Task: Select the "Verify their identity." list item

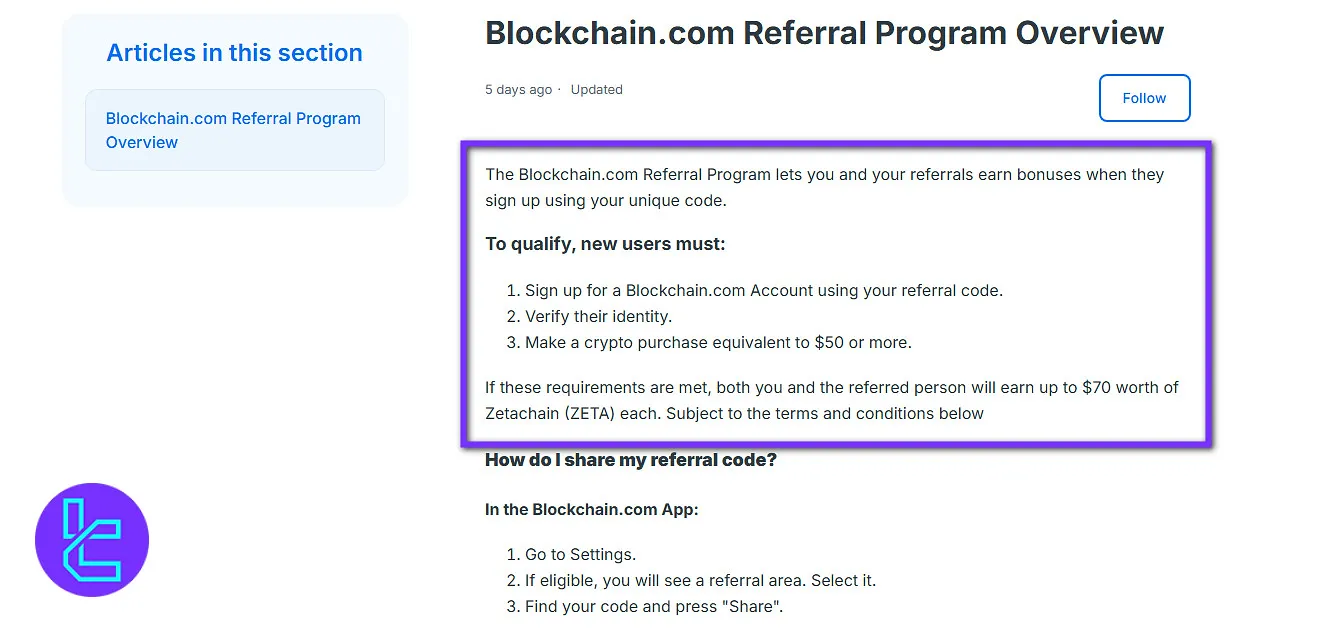Action: pos(598,317)
